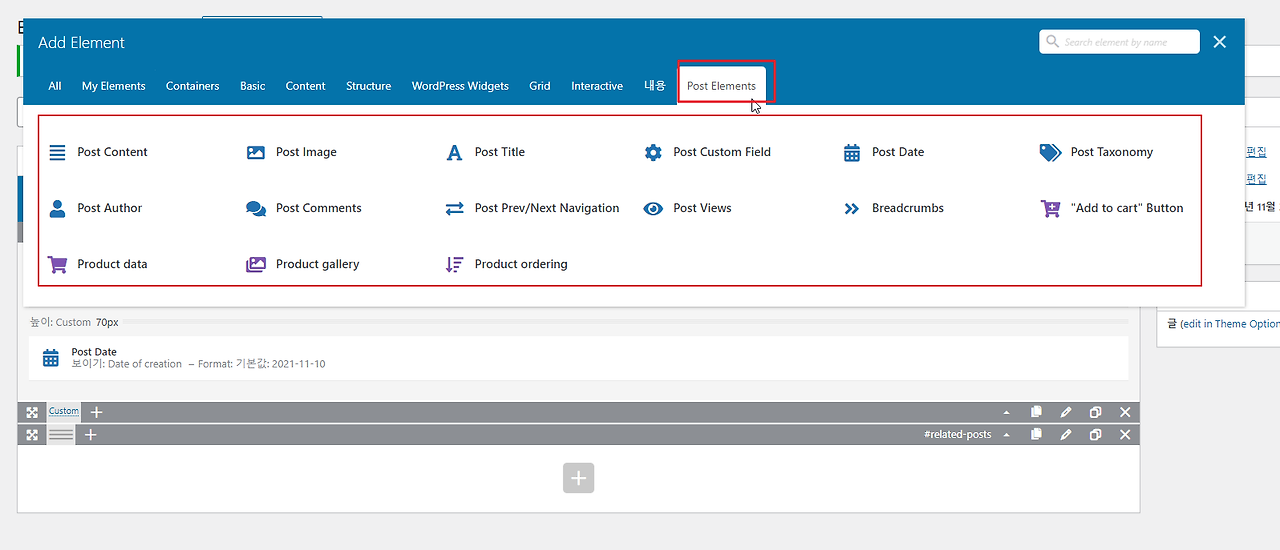The height and width of the screenshot is (550, 1280).
Task: Edit the Custom row with the pencil icon
Action: tap(1066, 412)
